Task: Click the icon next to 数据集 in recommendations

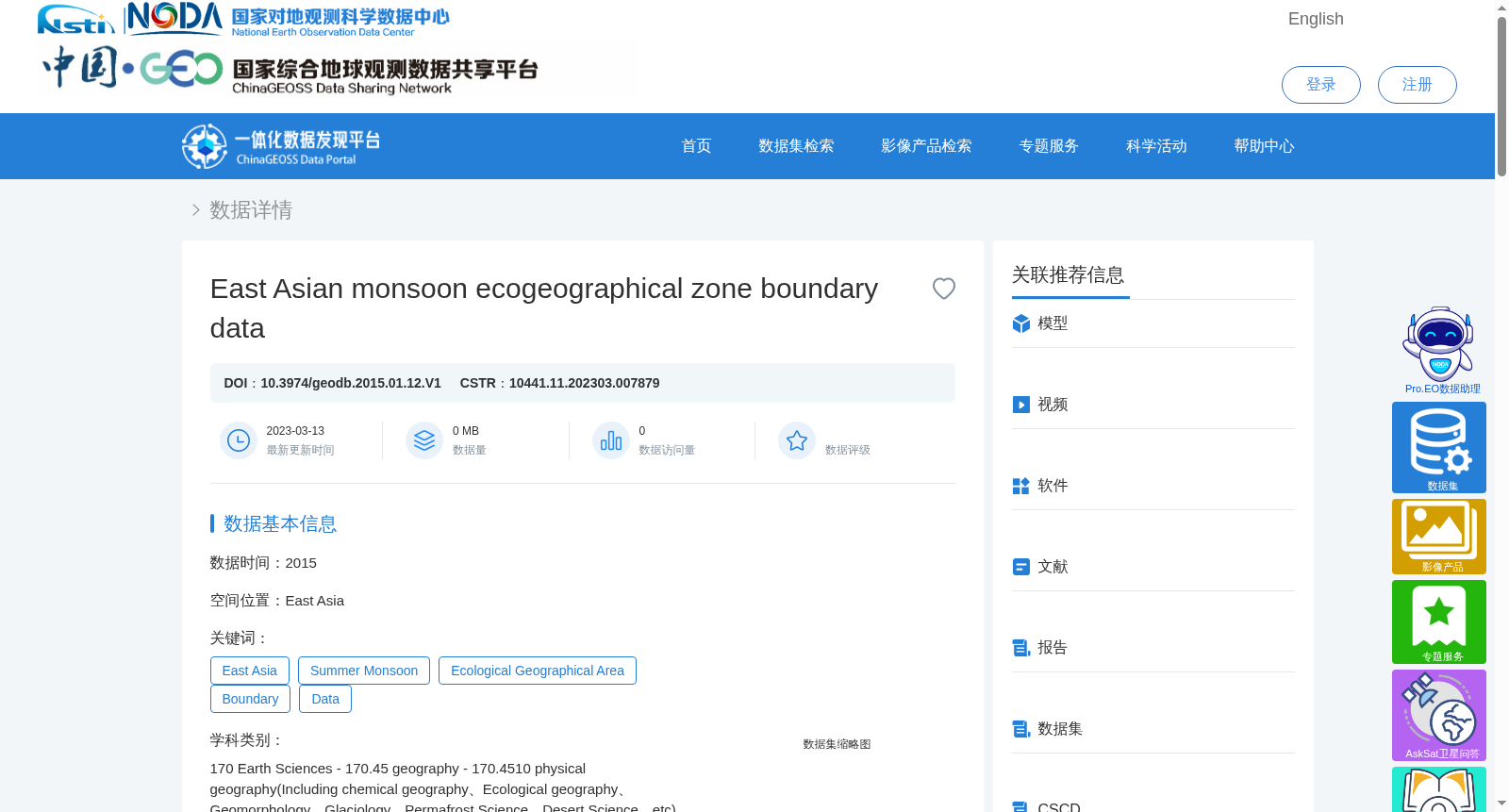Action: pyautogui.click(x=1020, y=729)
